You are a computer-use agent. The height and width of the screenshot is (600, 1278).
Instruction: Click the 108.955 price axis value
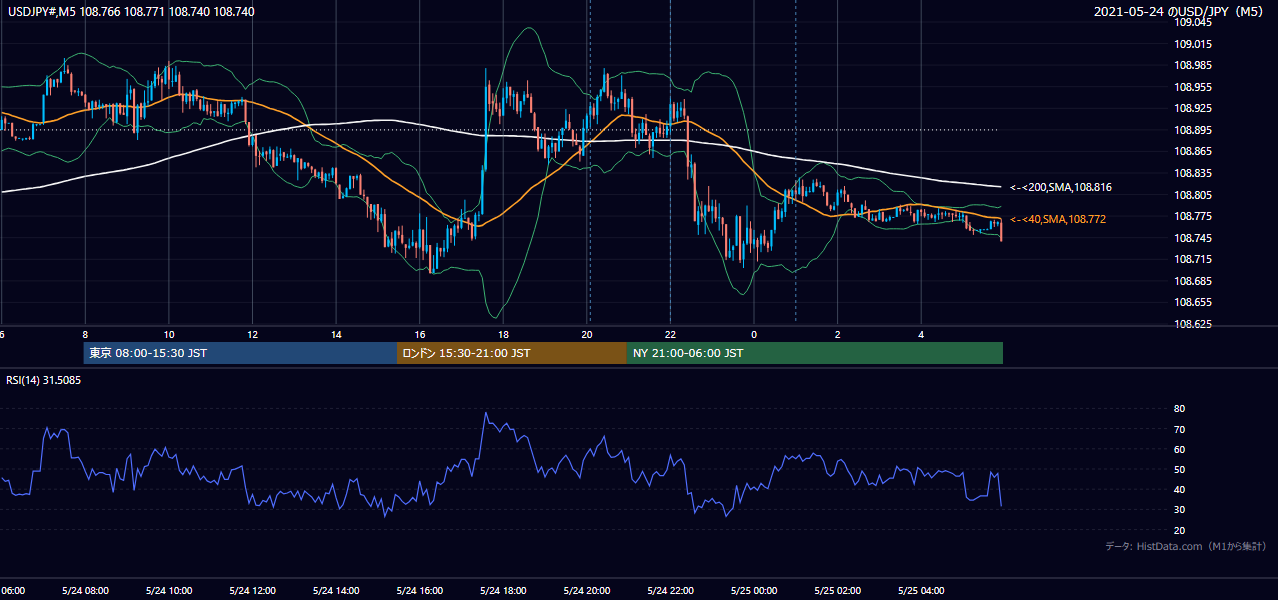[x=1194, y=87]
